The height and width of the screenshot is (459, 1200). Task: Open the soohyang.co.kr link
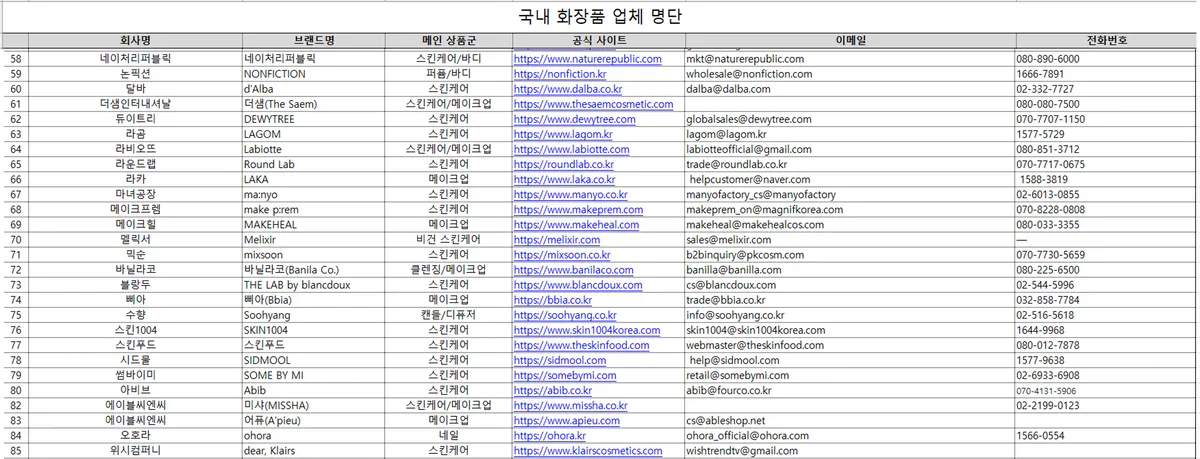567,315
